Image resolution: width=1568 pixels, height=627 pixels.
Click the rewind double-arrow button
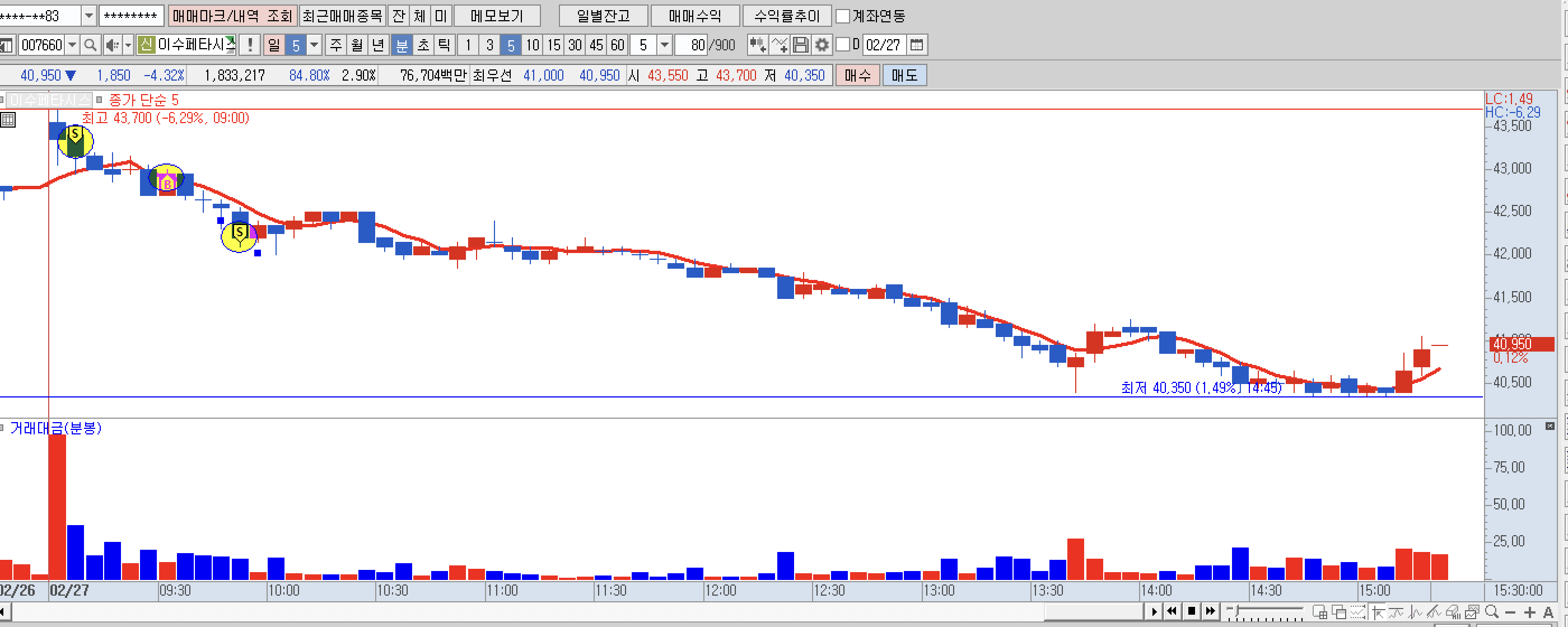click(x=1172, y=611)
